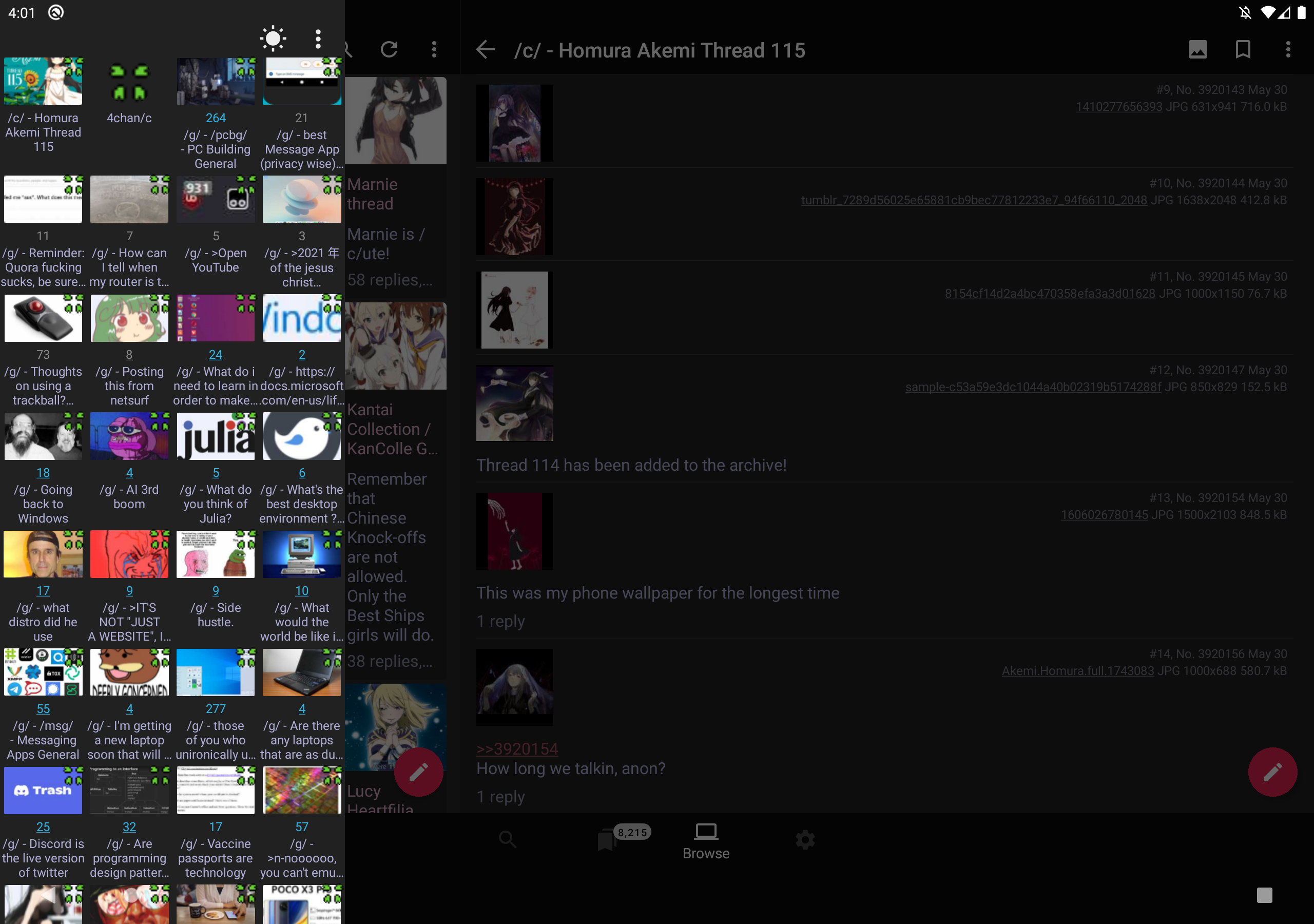Go back with the arrow icon
Image resolution: width=1314 pixels, height=924 pixels.
(x=486, y=50)
